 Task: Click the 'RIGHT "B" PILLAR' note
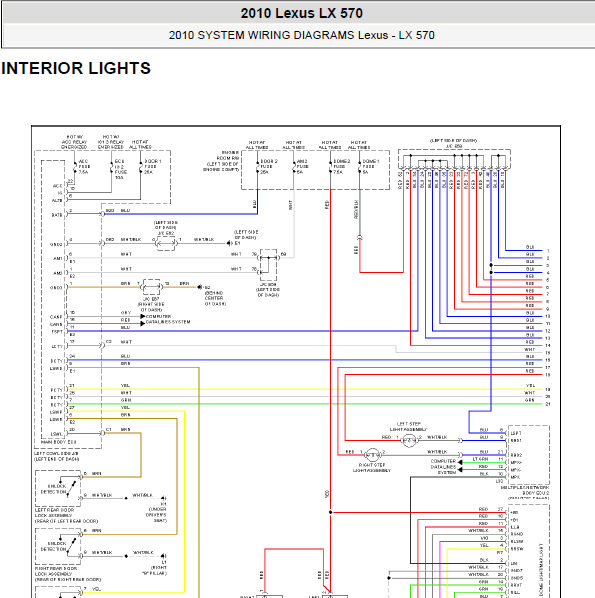coord(154,570)
